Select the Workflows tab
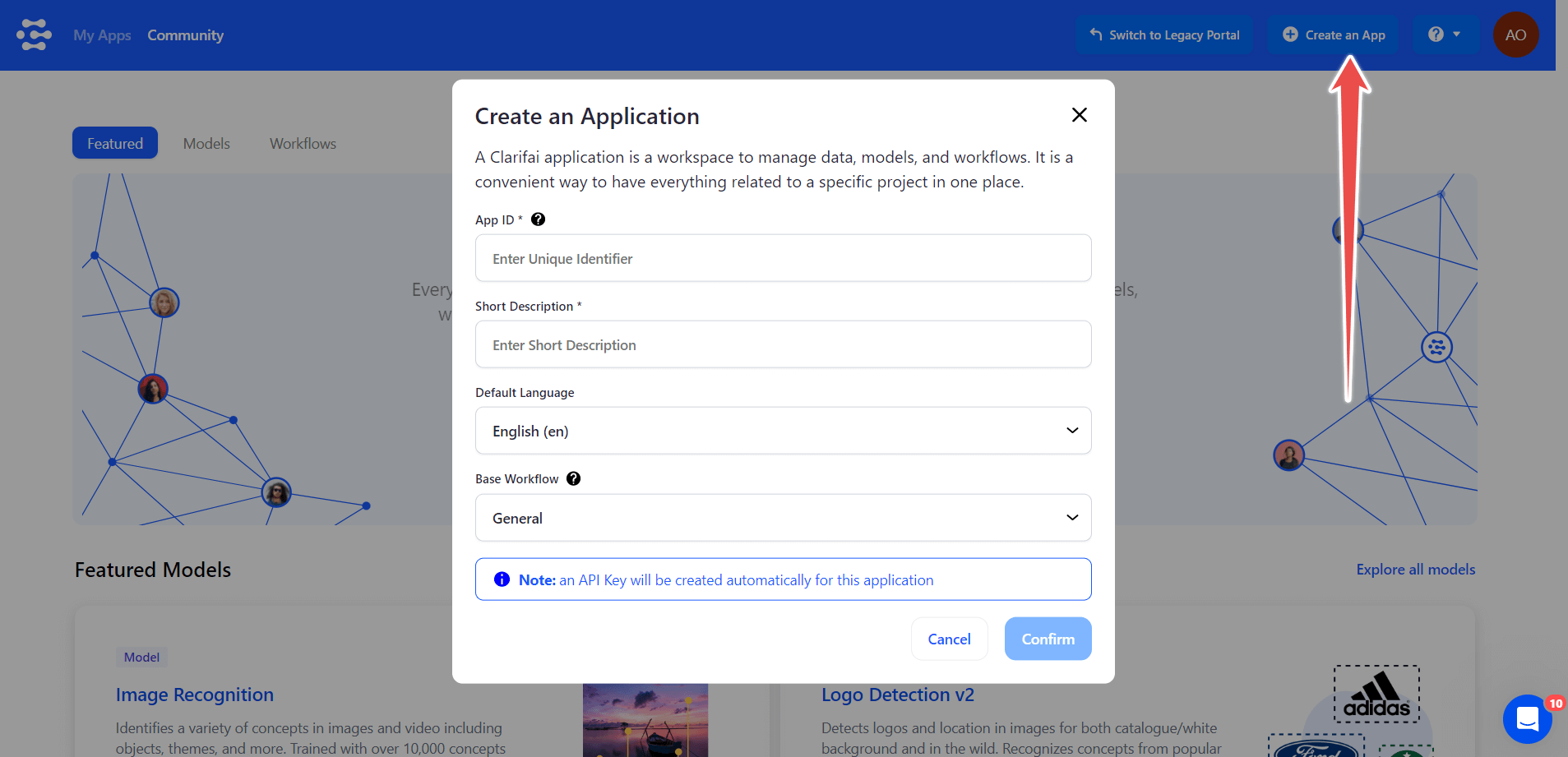 [x=302, y=142]
